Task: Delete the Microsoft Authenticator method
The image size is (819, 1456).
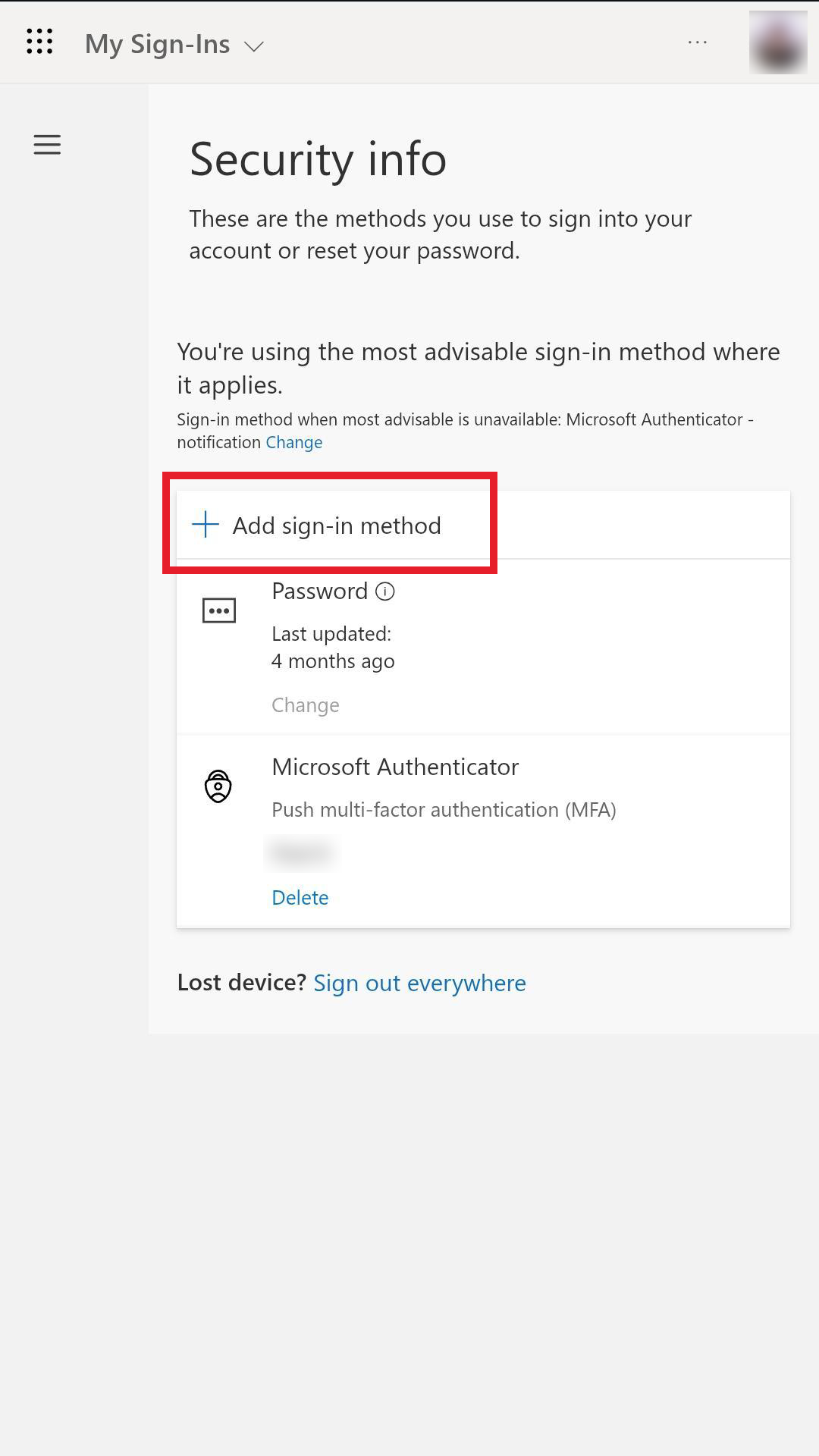Action: (x=300, y=898)
